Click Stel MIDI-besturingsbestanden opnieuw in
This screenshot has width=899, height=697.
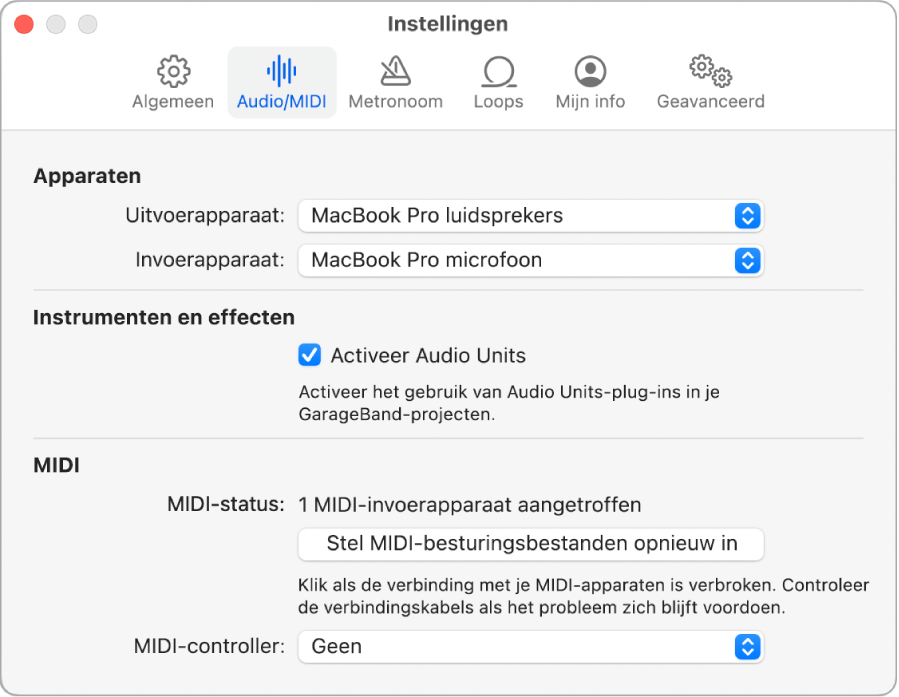point(530,544)
